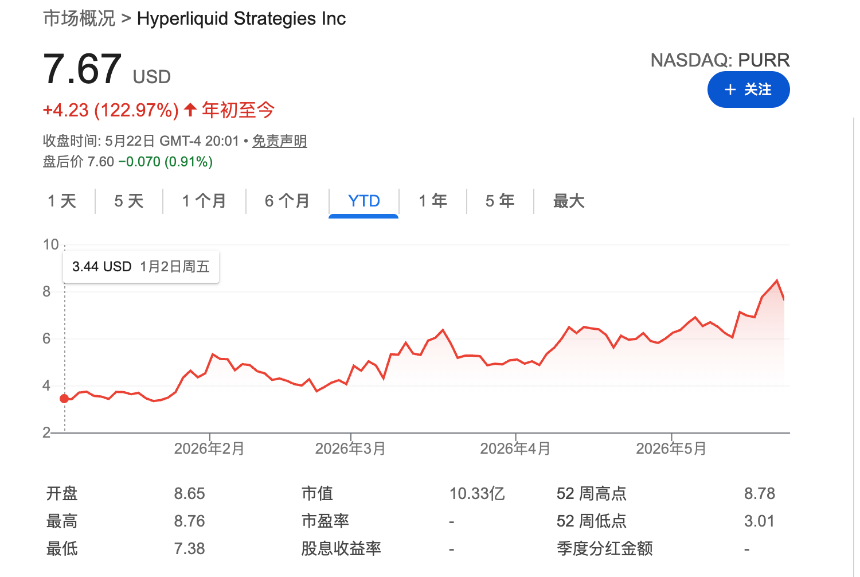Select the YTD tab
The width and height of the screenshot is (860, 577).
(x=364, y=201)
